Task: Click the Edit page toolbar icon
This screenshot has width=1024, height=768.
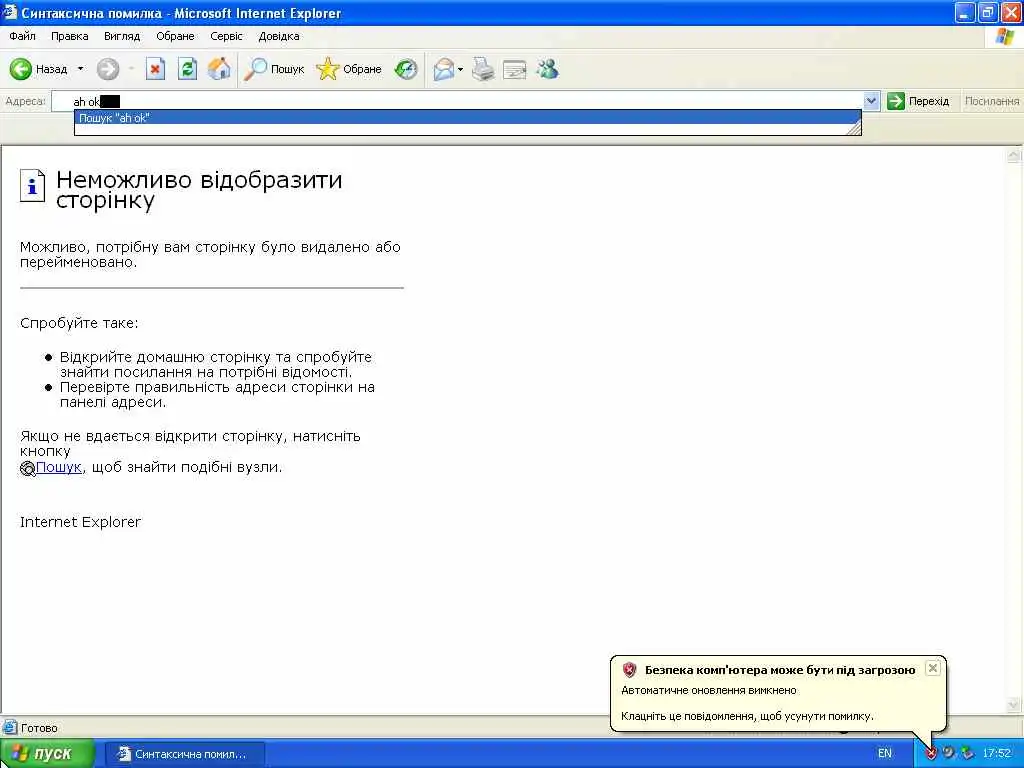Action: coord(515,69)
